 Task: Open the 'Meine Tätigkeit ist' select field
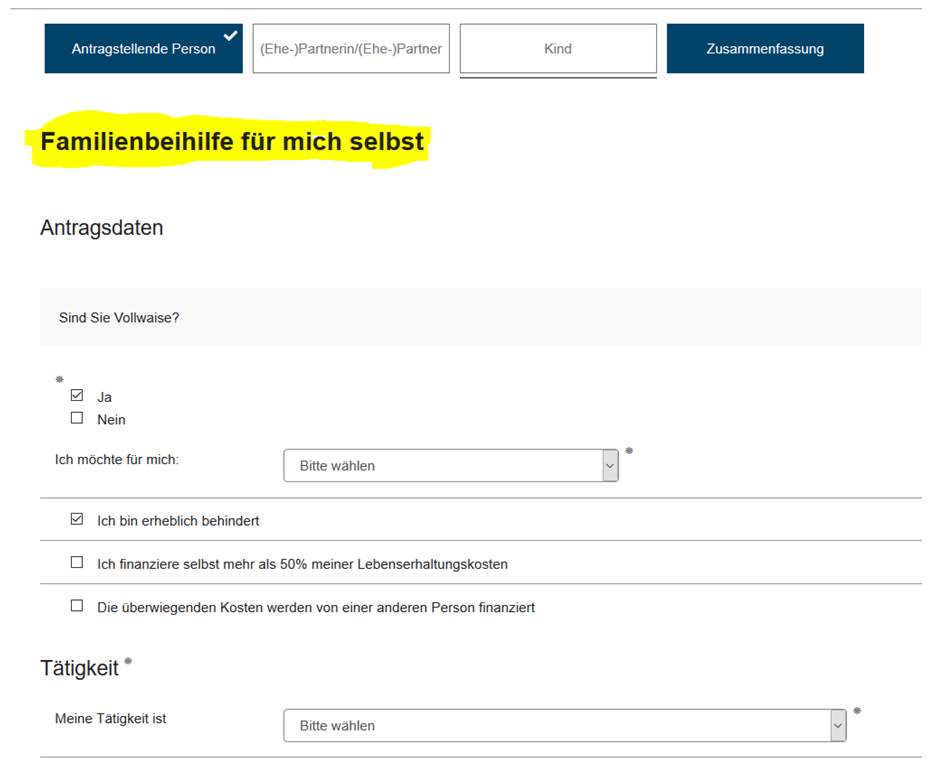tap(556, 726)
